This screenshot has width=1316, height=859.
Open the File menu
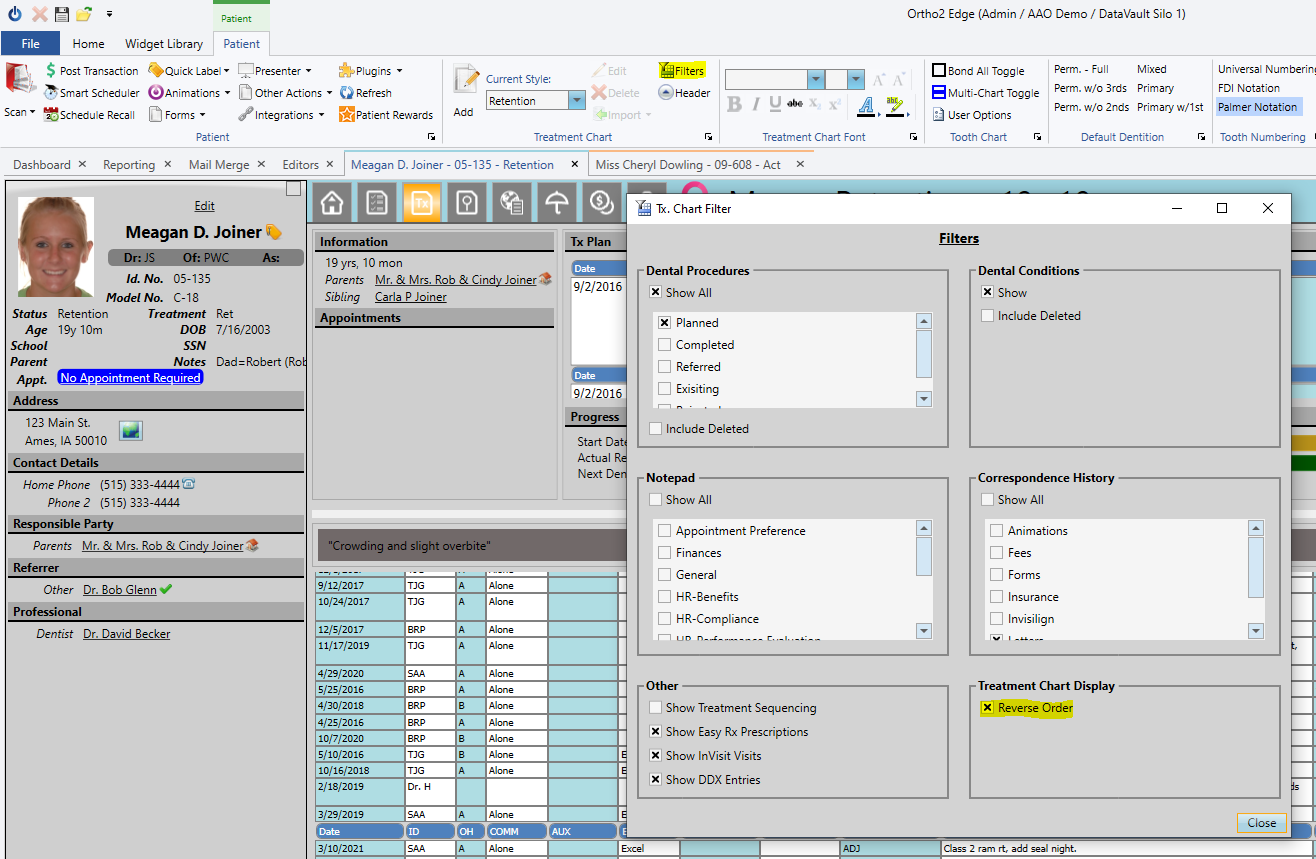click(x=30, y=44)
